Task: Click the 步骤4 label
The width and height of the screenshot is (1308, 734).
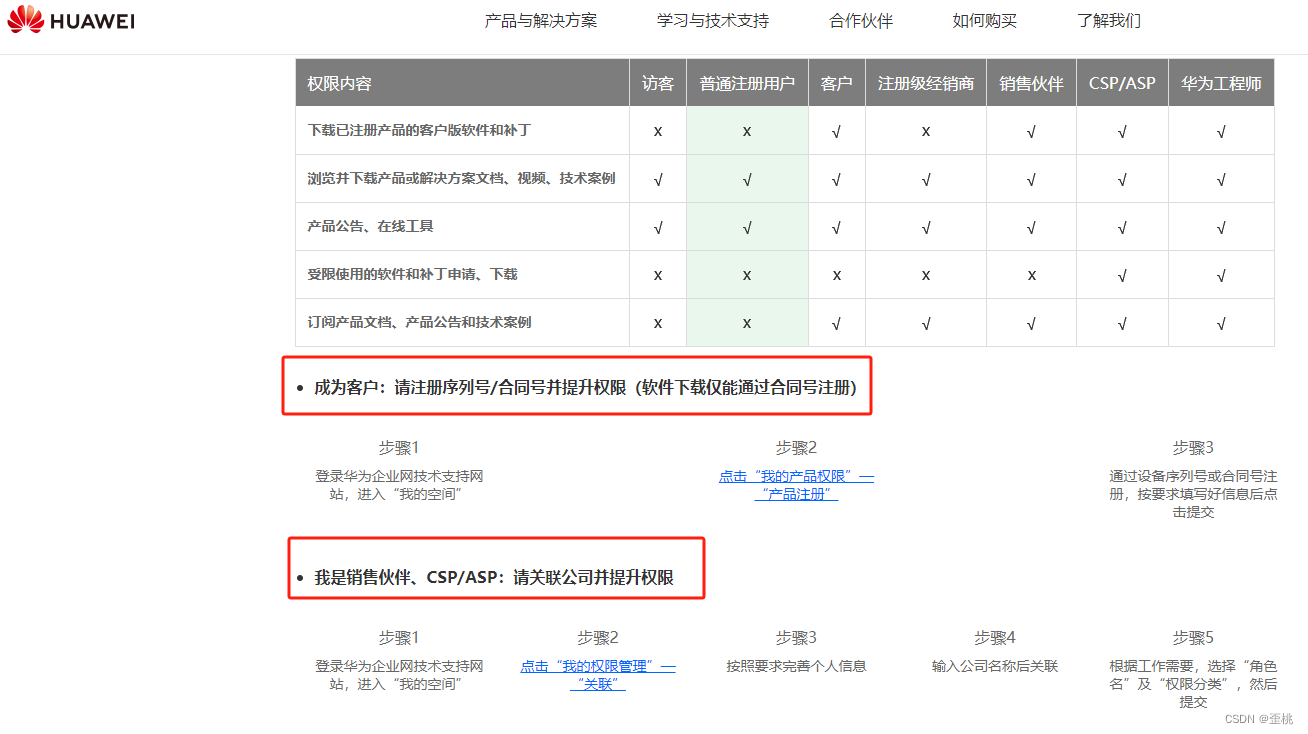Action: pyautogui.click(x=995, y=638)
